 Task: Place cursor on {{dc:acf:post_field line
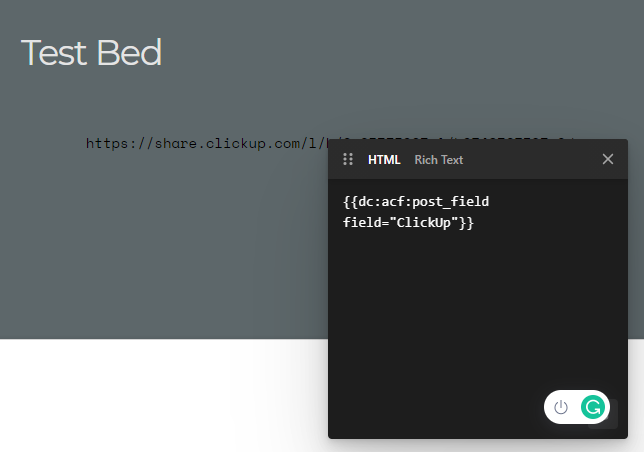tap(416, 202)
